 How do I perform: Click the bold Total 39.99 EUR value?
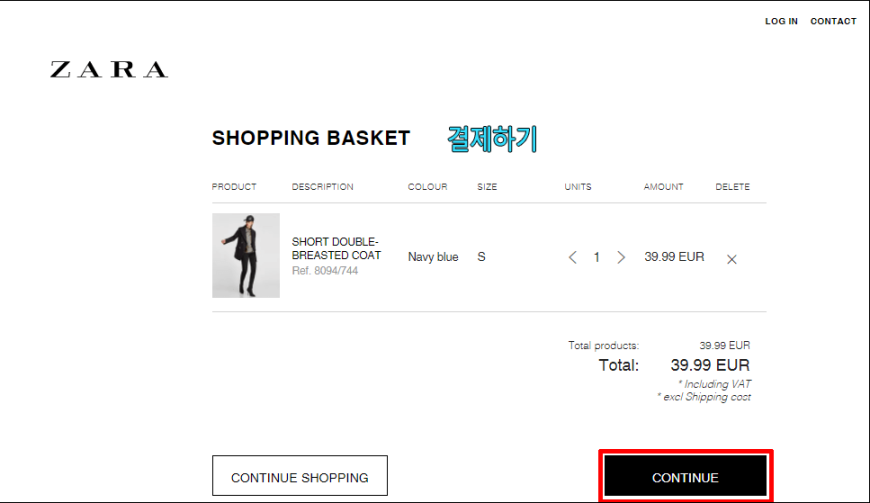point(710,365)
